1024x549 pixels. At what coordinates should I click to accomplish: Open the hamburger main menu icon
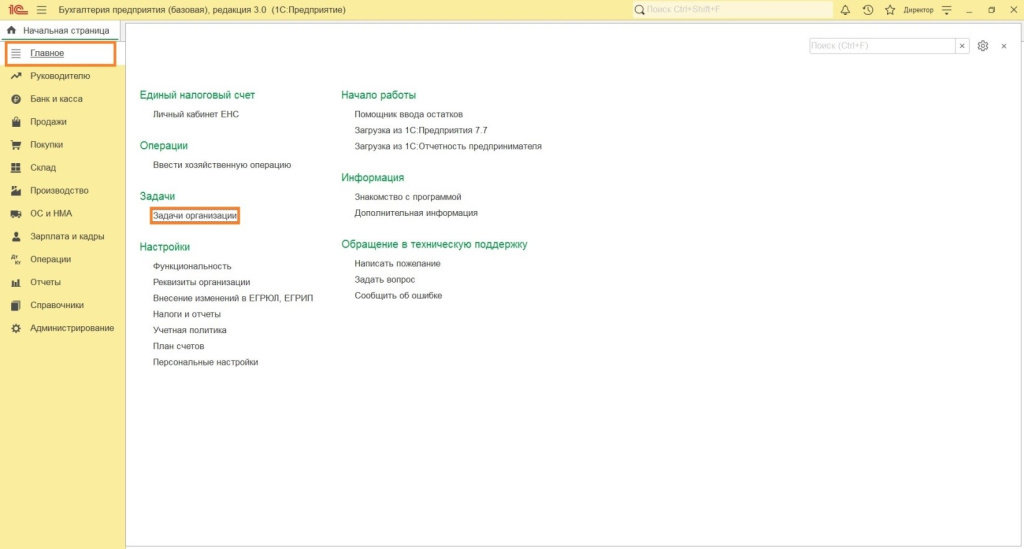(41, 9)
